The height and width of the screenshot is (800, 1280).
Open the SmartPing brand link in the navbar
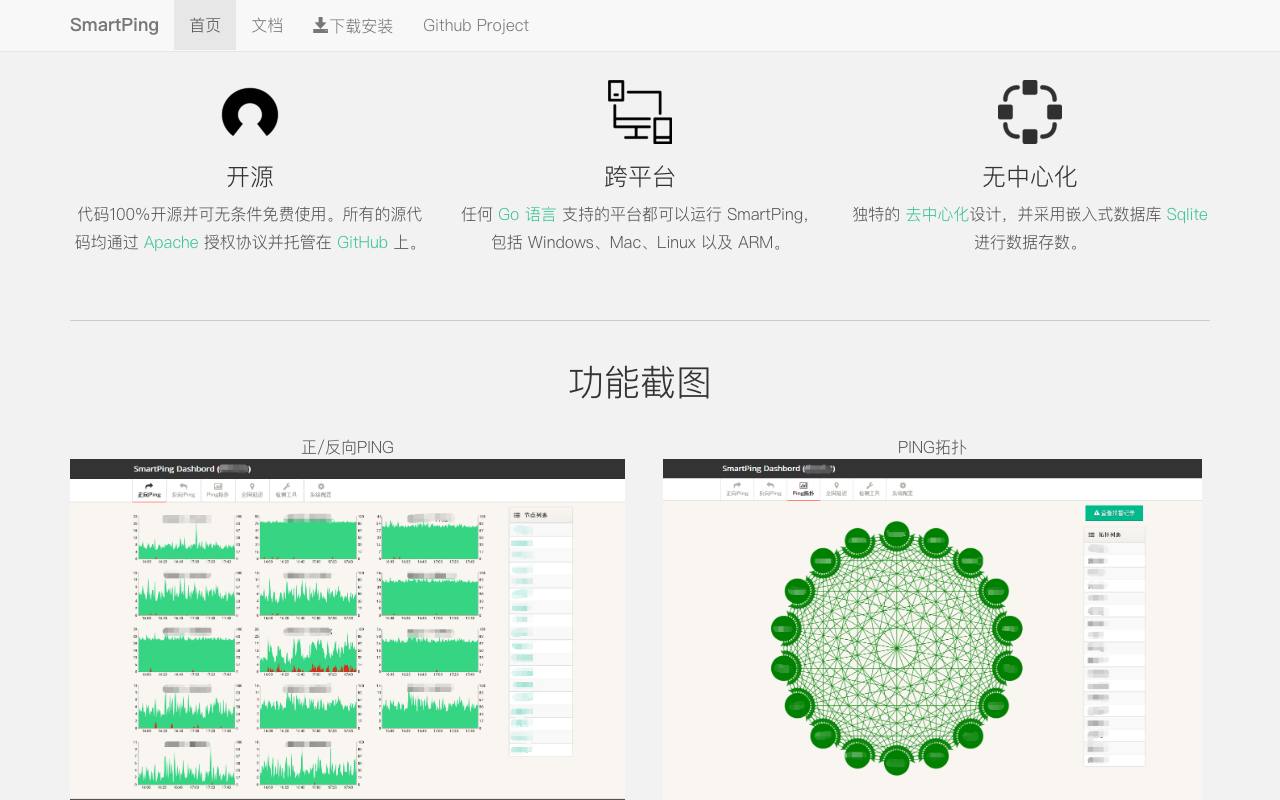[x=114, y=25]
